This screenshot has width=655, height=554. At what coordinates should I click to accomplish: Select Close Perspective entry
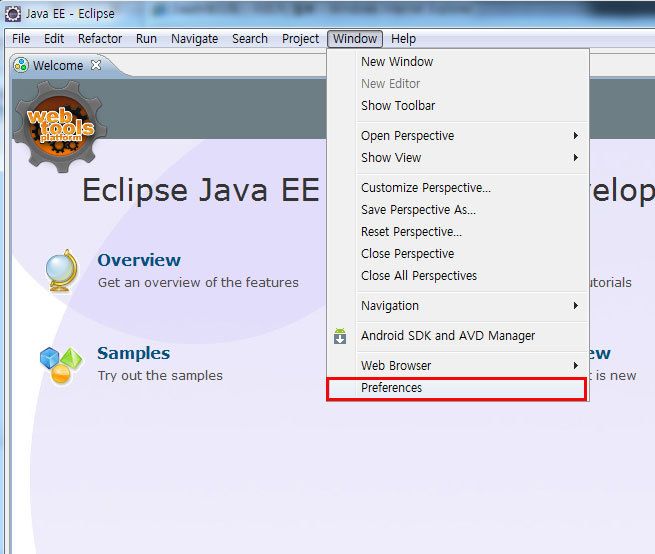tap(458, 254)
